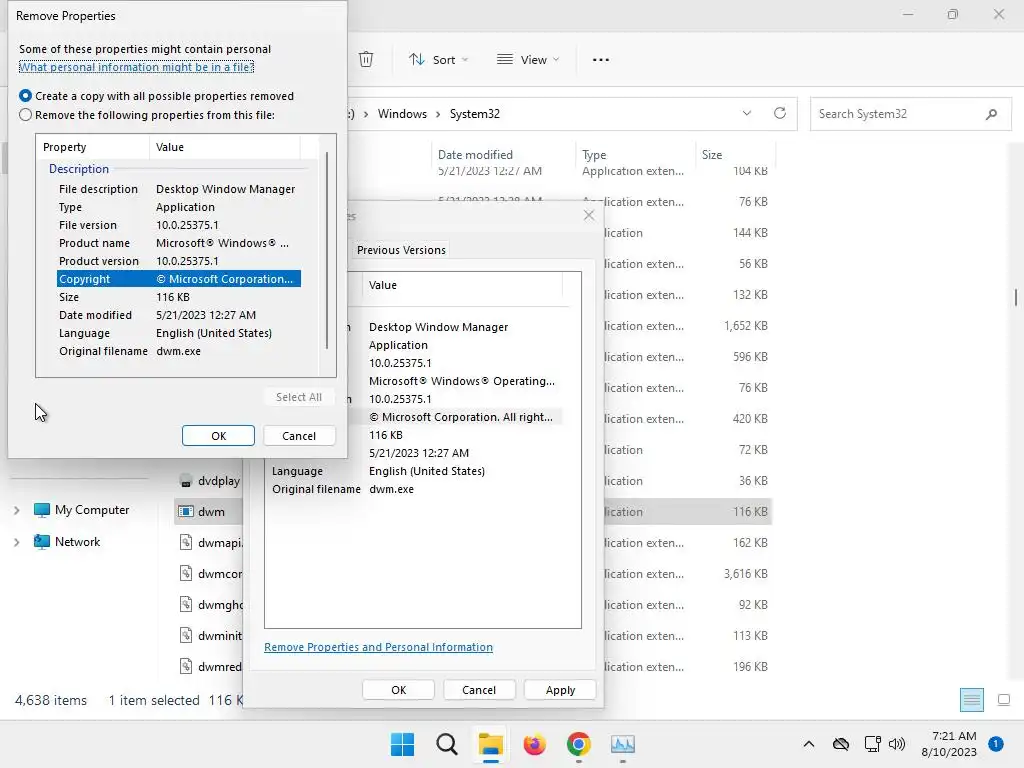Click the Microsoft Corporation copyright value in Properties
Screen dimensions: 1024x768
(x=461, y=417)
